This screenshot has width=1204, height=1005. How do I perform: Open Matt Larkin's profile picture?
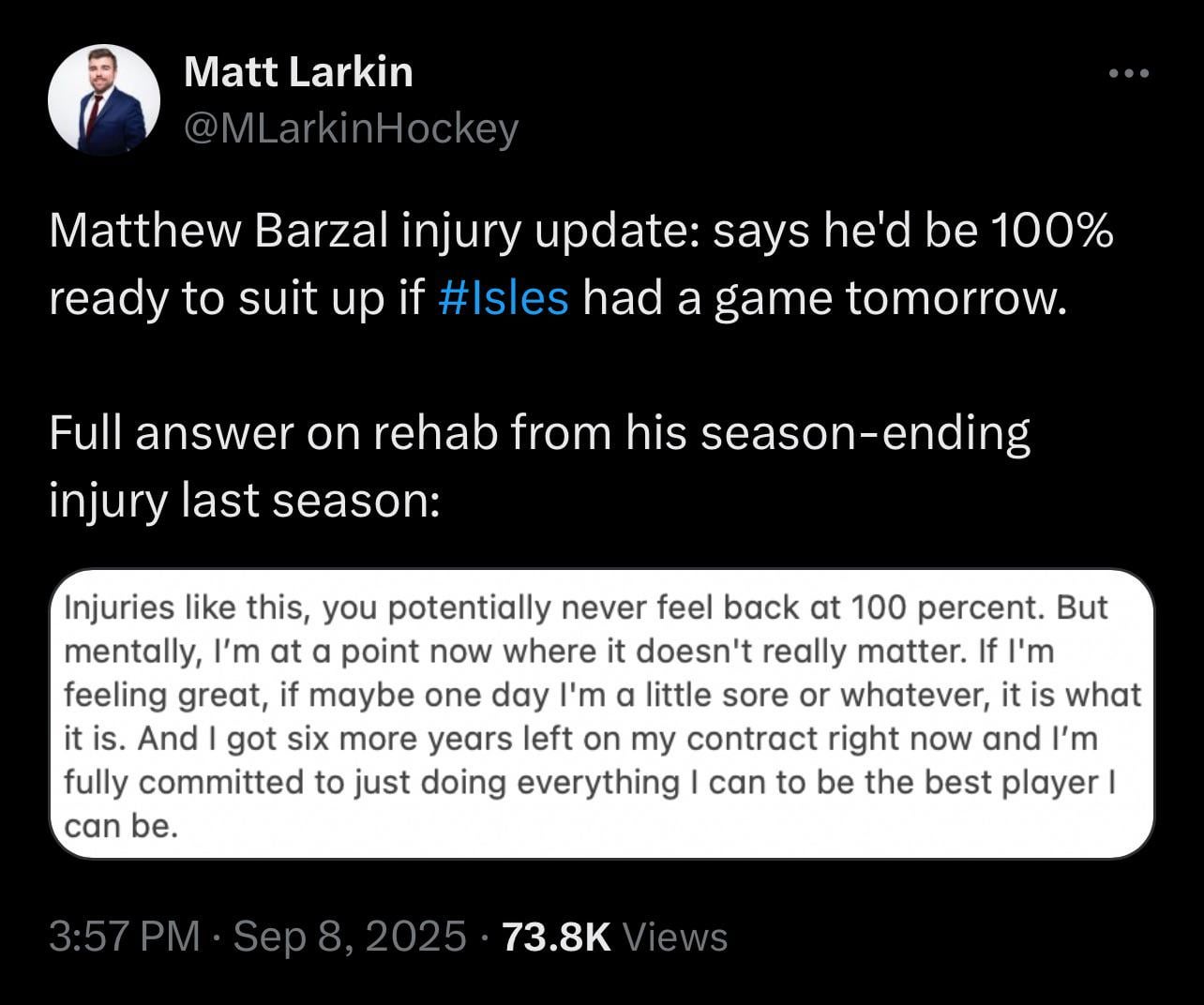pos(103,99)
